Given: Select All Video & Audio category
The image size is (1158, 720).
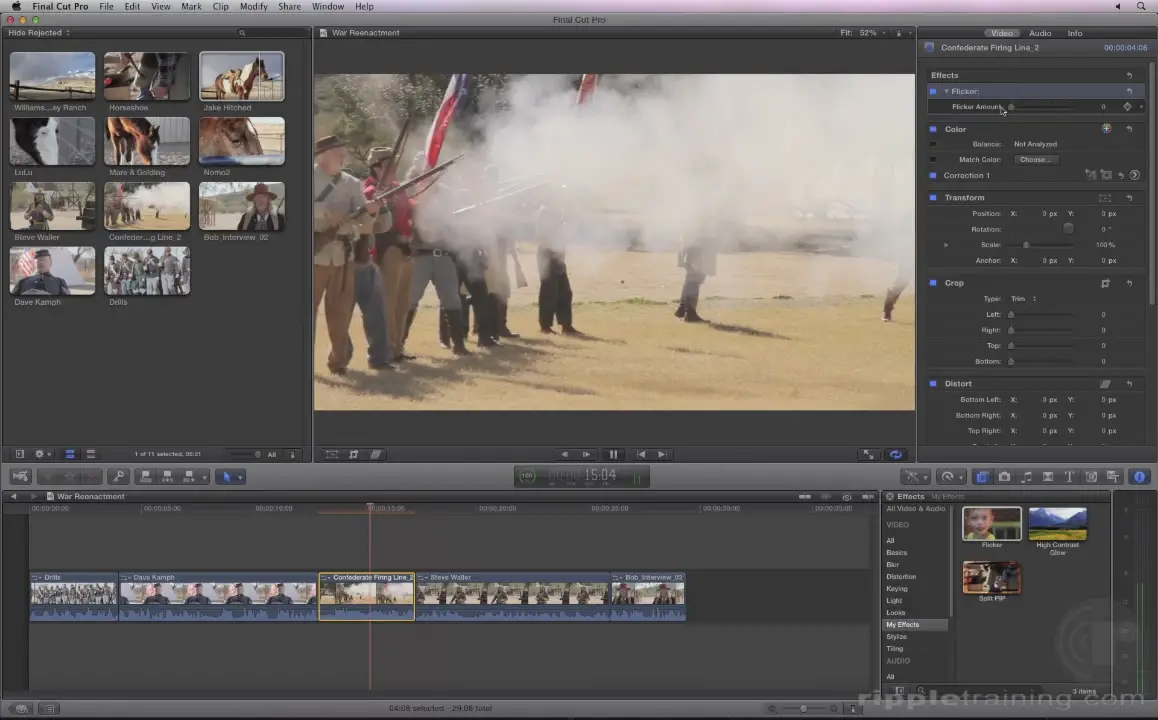Looking at the screenshot, I should [x=916, y=509].
